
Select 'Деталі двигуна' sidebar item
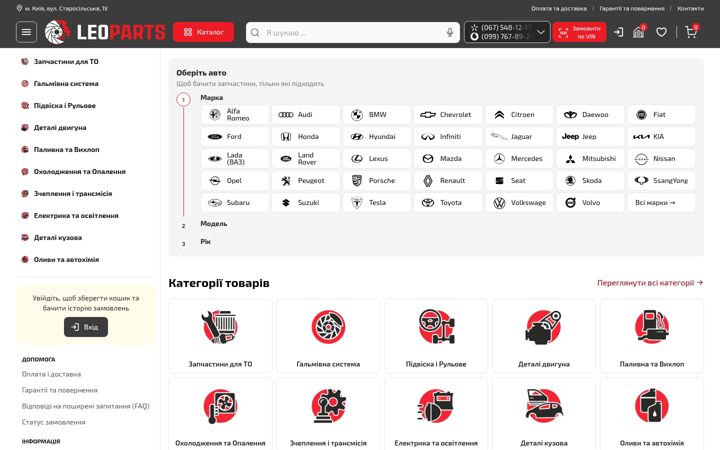point(60,128)
